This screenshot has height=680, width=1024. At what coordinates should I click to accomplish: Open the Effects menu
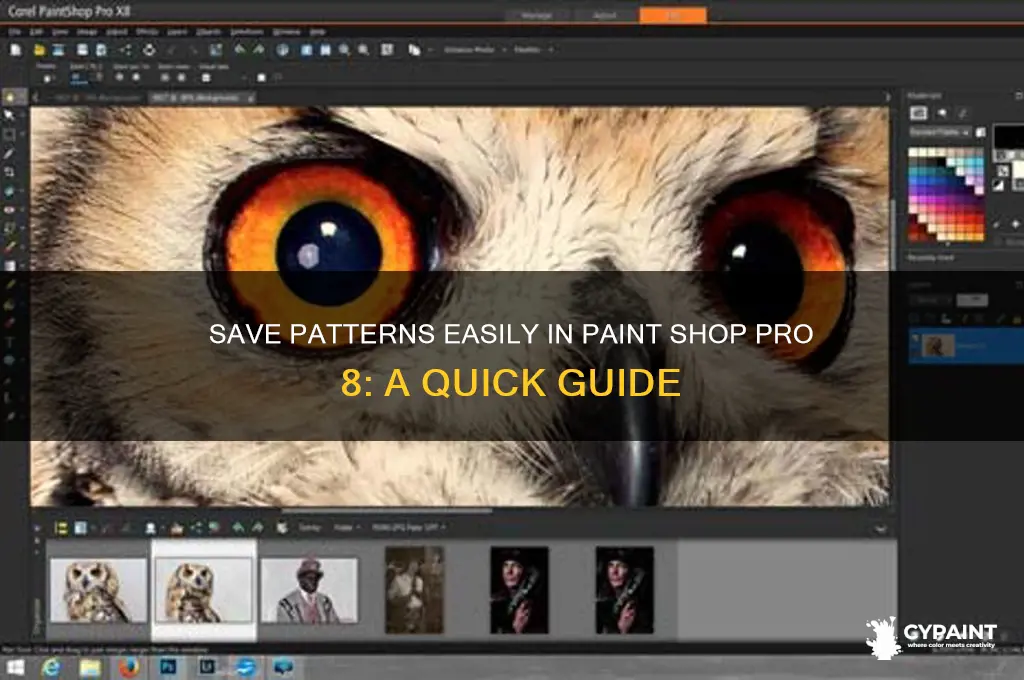[x=146, y=31]
